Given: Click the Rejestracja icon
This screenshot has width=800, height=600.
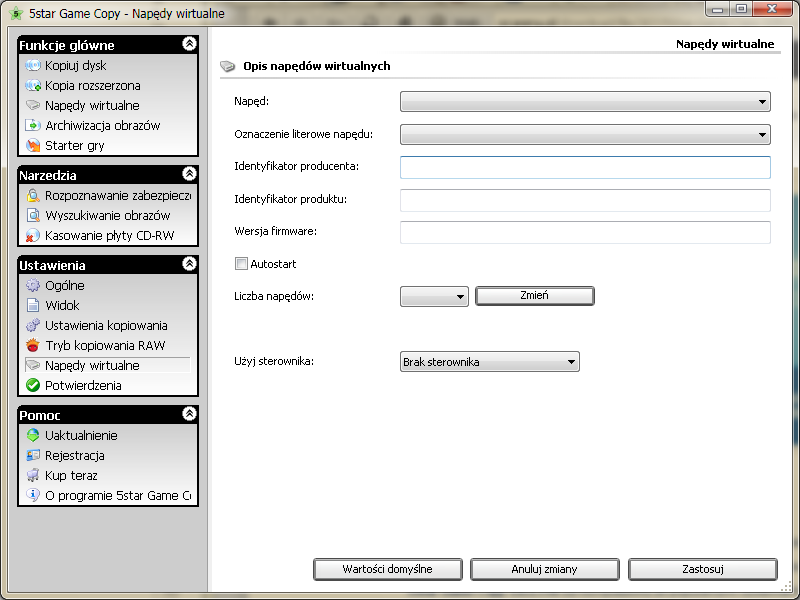Looking at the screenshot, I should (33, 455).
